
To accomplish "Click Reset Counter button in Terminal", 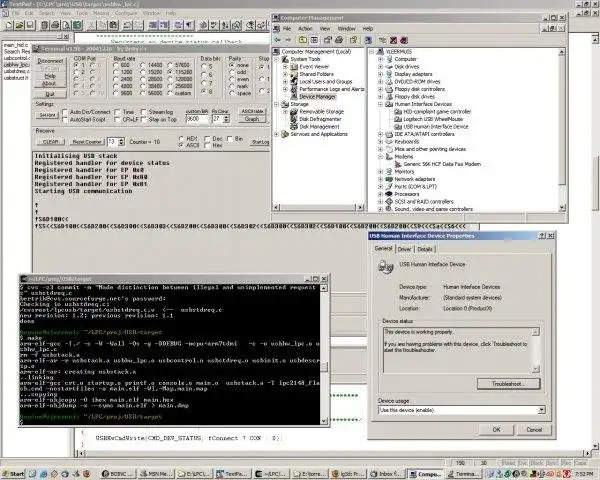I will (x=86, y=142).
